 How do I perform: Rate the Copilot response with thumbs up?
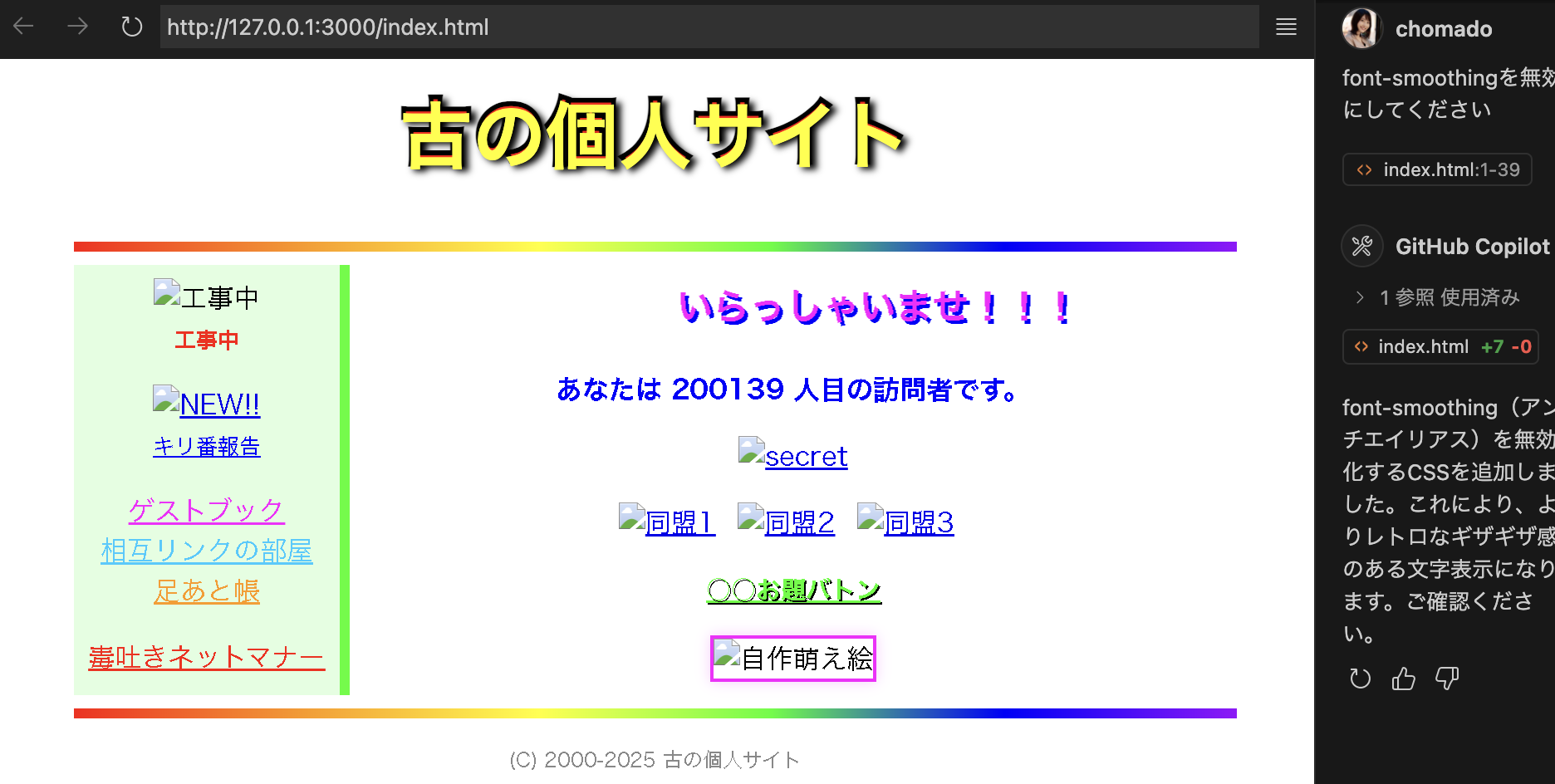point(1403,679)
